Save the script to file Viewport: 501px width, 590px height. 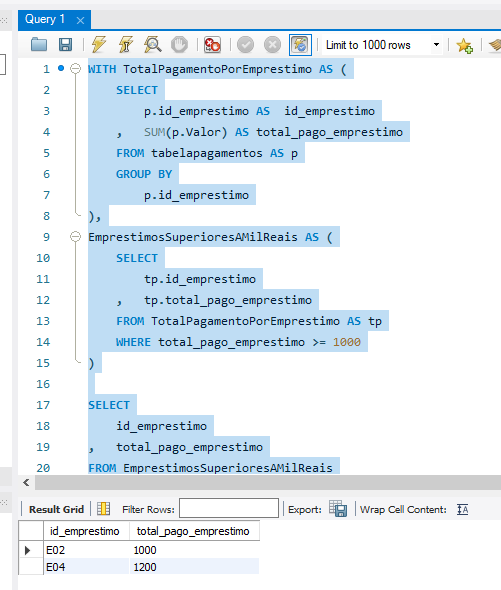(x=65, y=45)
